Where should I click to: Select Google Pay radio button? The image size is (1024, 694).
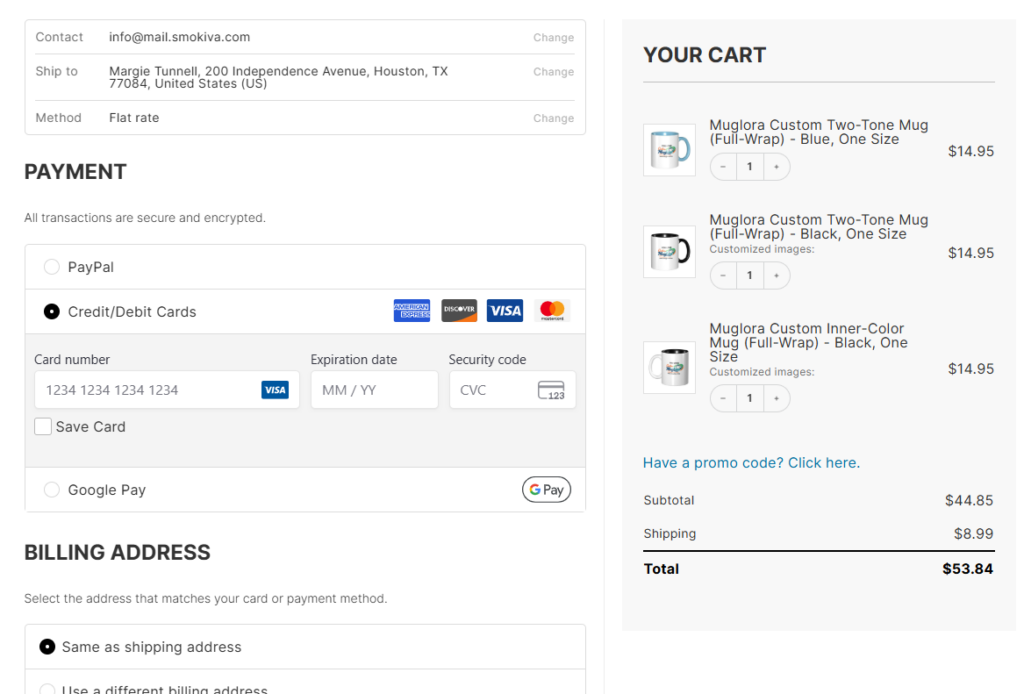tap(52, 490)
